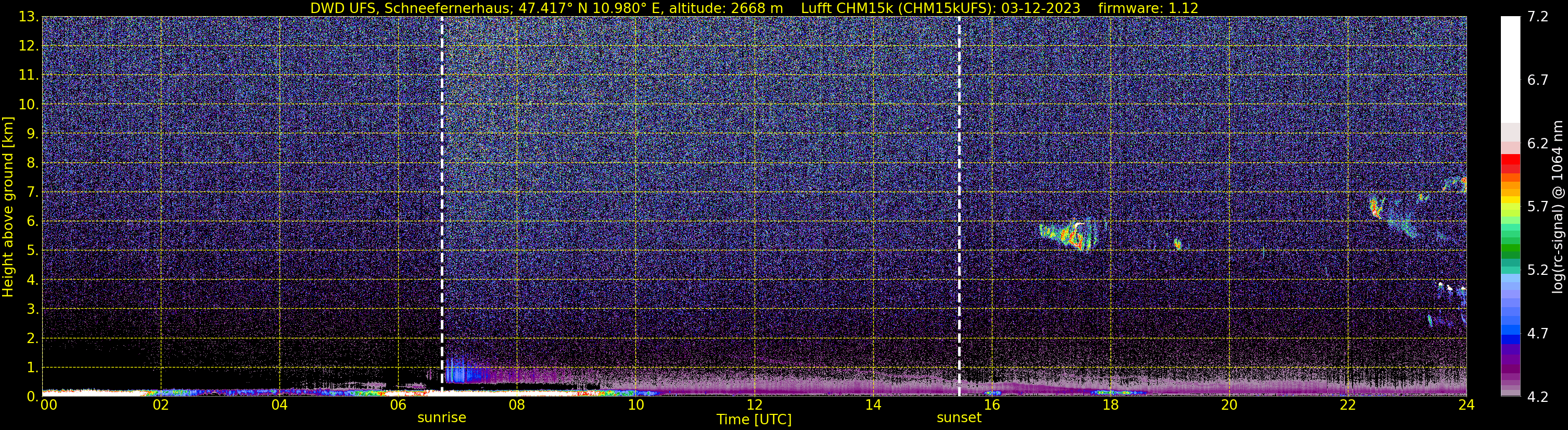Click the 12 hour time axis tick

(754, 405)
